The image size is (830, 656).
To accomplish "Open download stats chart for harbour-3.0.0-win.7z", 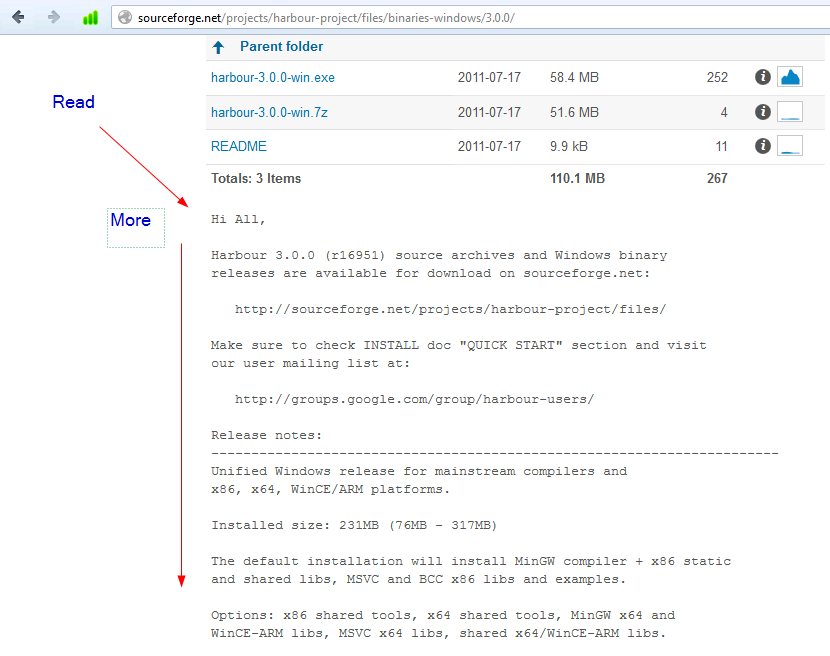I will pyautogui.click(x=790, y=112).
